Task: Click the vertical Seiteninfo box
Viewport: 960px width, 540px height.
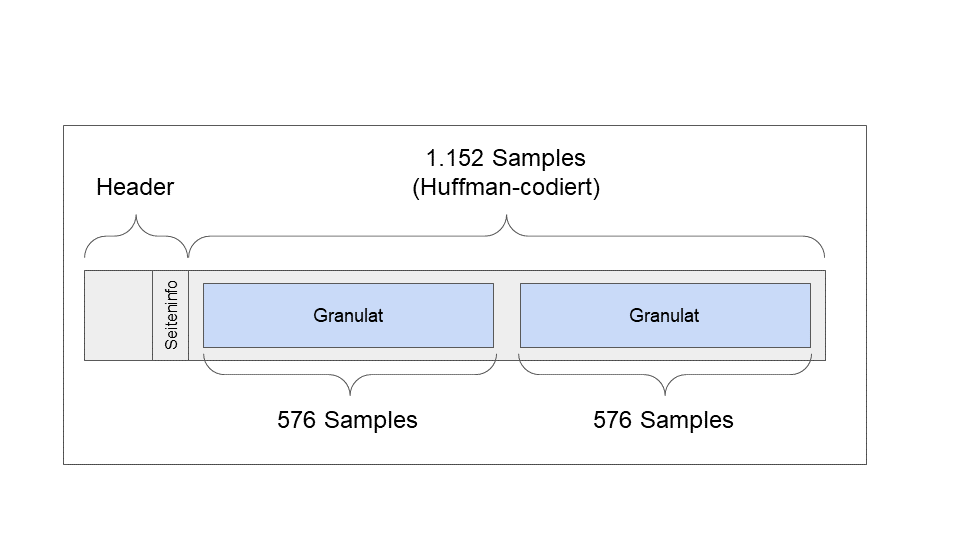Action: pyautogui.click(x=171, y=315)
